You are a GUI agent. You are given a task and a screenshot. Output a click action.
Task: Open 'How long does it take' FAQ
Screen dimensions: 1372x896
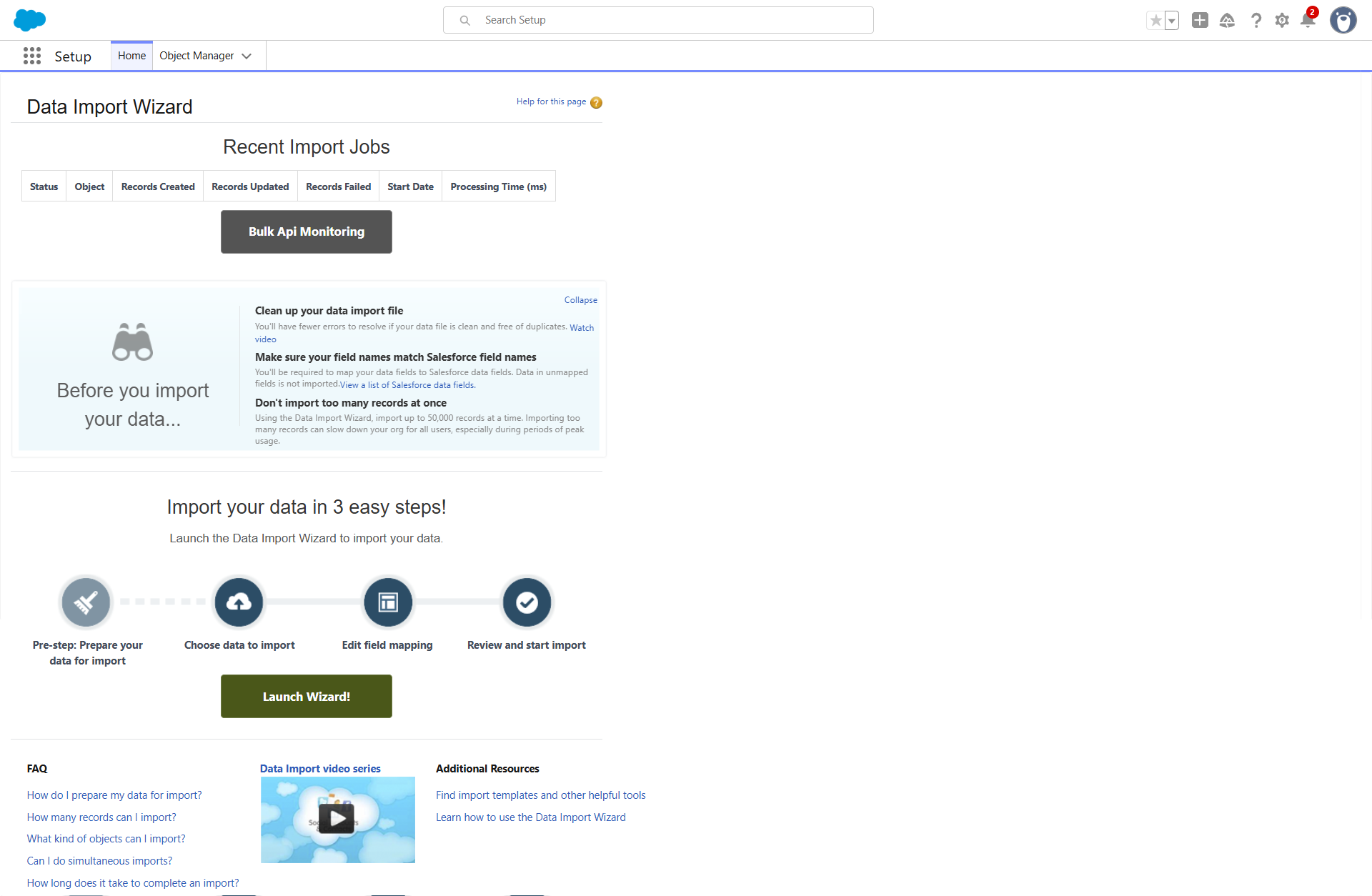click(133, 883)
